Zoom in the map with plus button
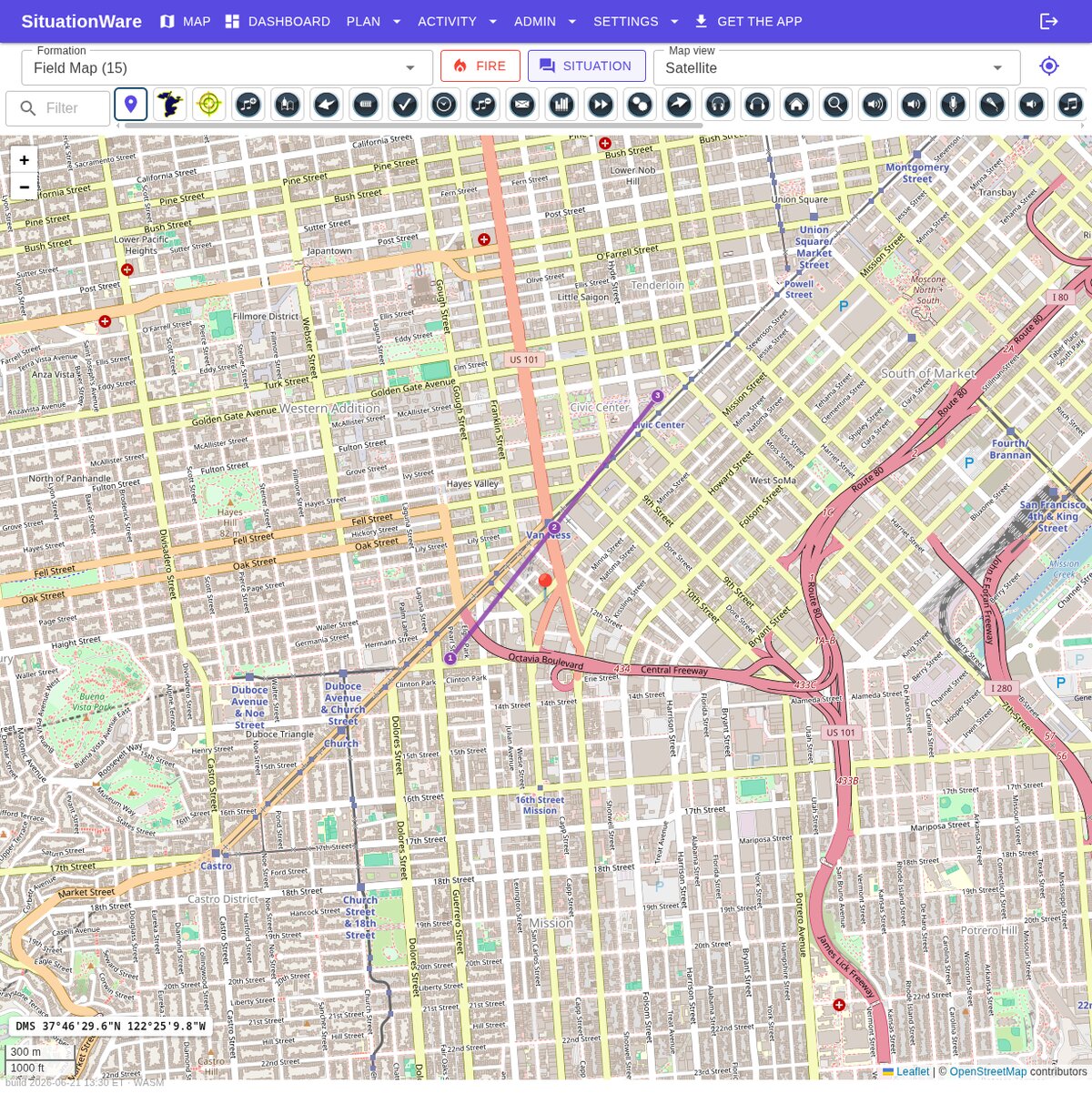 (x=25, y=159)
